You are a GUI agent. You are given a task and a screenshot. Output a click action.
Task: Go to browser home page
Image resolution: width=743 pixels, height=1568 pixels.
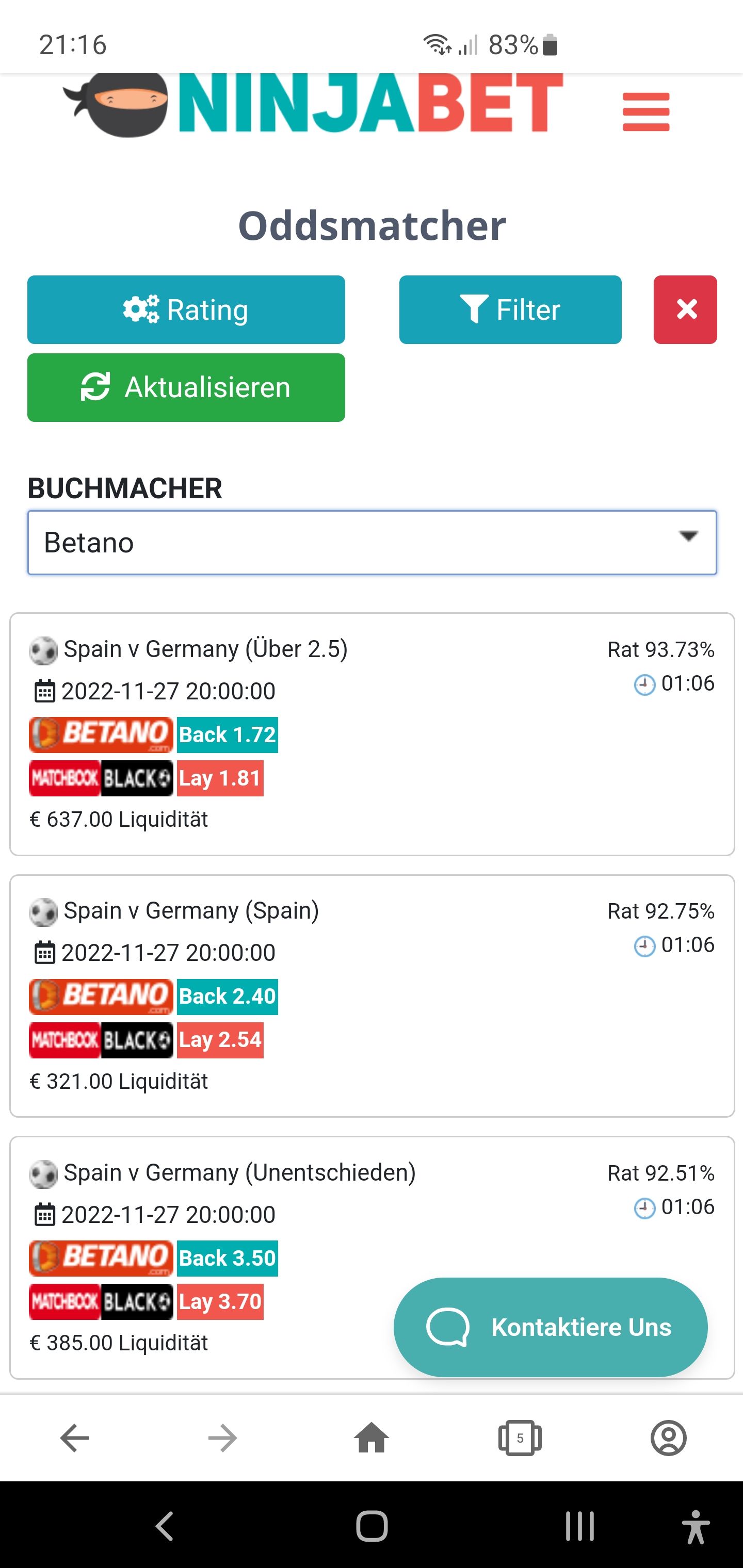(372, 1439)
